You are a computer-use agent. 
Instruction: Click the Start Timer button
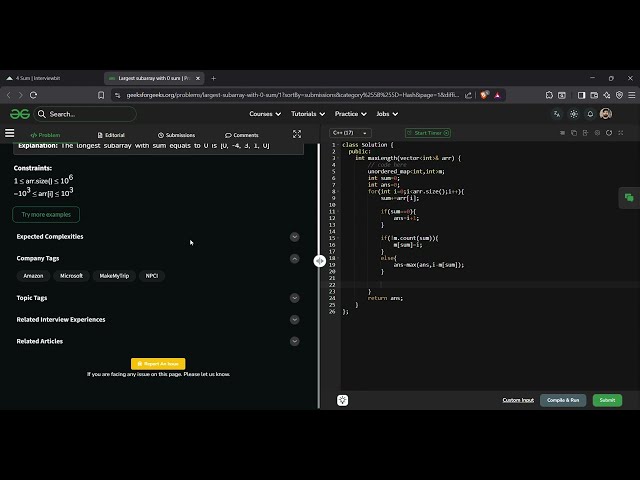[x=428, y=133]
